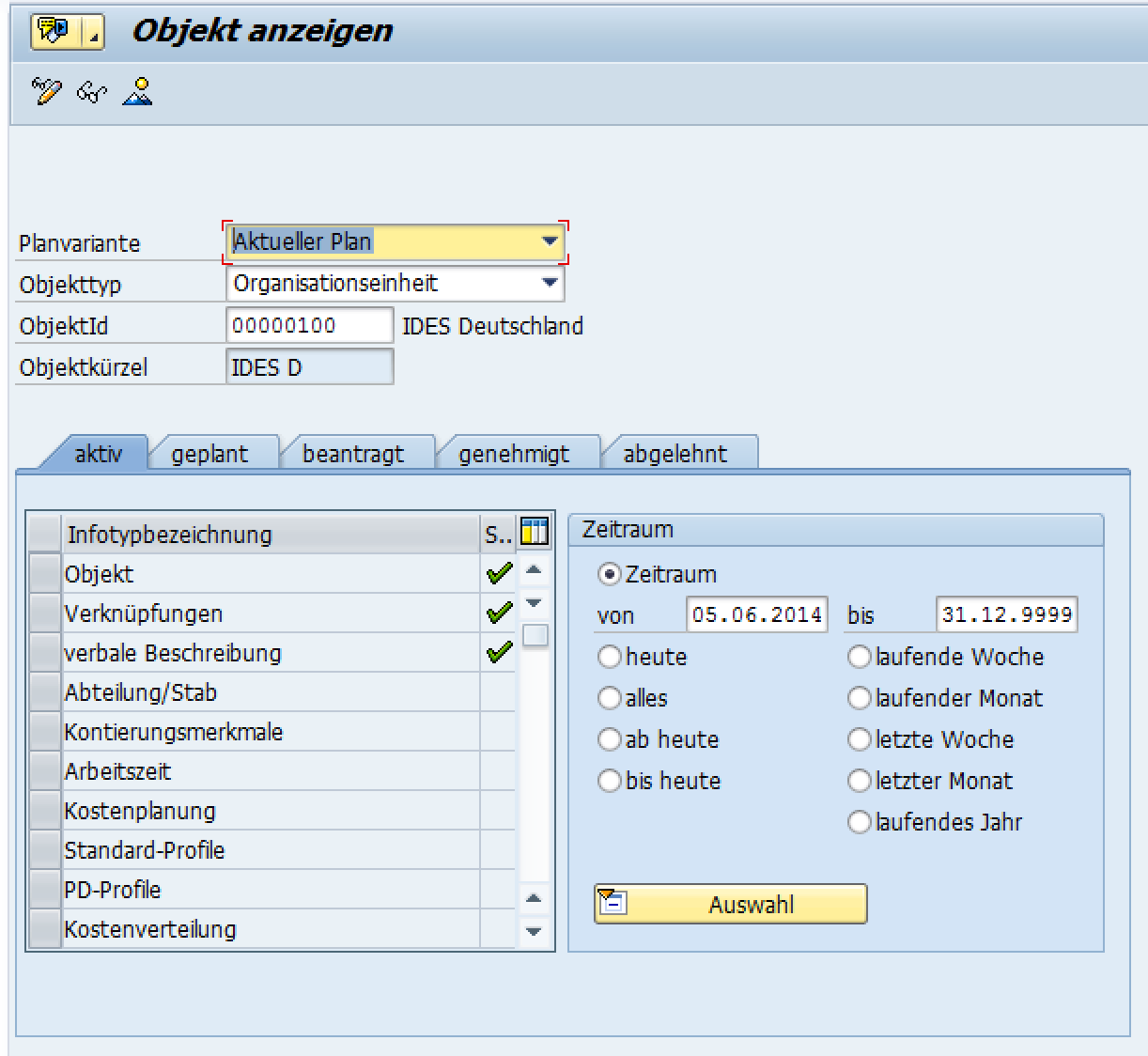Select row marker for Kontierungsmerkmale row
Viewport: 1148px width, 1056px height.
pyautogui.click(x=44, y=731)
